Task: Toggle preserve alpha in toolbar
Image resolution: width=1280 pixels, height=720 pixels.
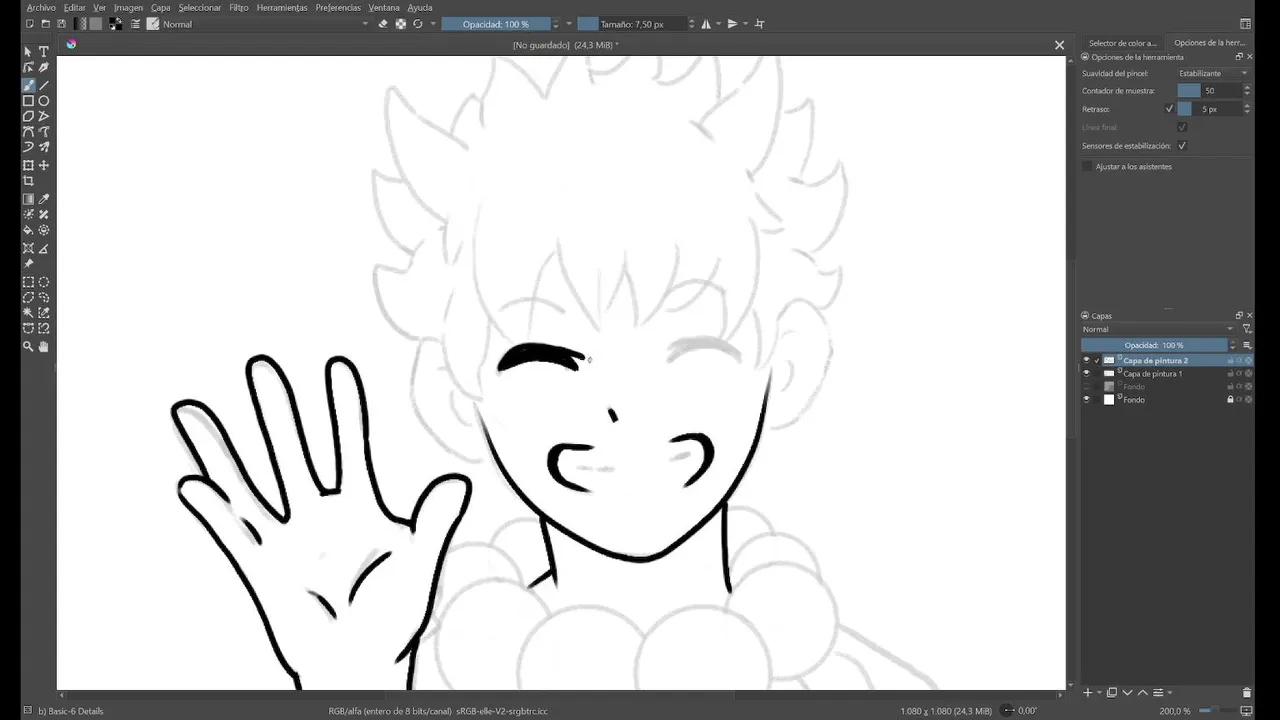Action: tap(401, 24)
